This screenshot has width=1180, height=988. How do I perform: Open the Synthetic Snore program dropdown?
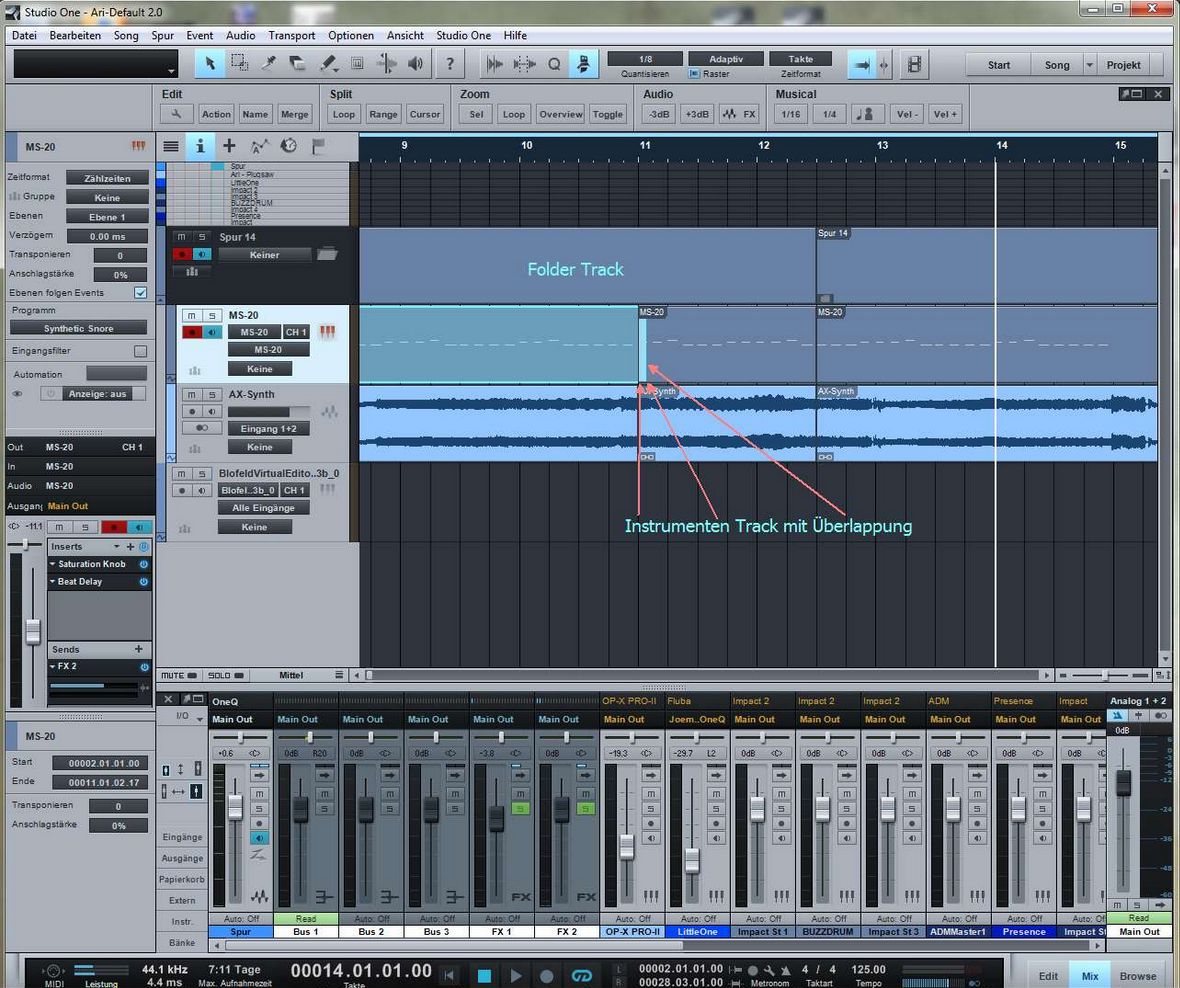[x=78, y=328]
